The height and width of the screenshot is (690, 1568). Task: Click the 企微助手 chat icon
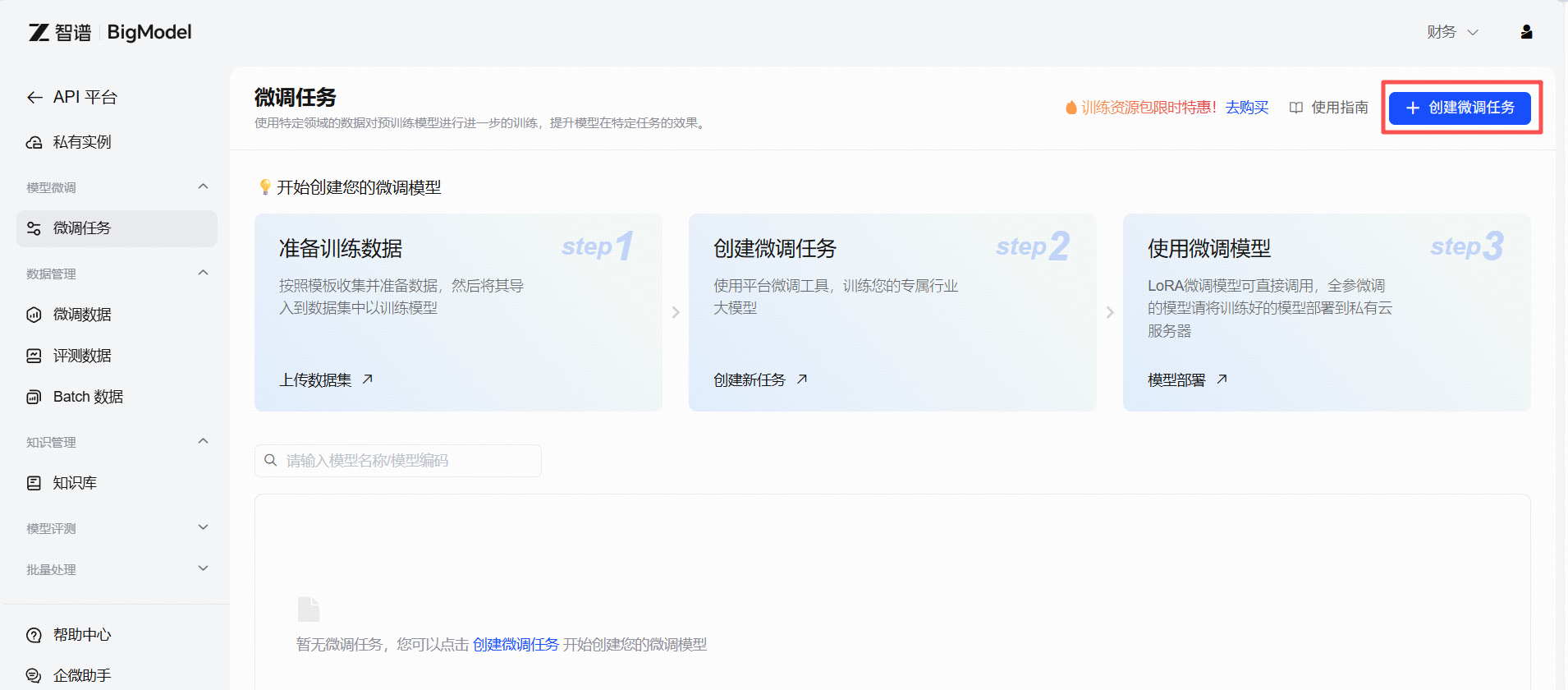coord(34,675)
